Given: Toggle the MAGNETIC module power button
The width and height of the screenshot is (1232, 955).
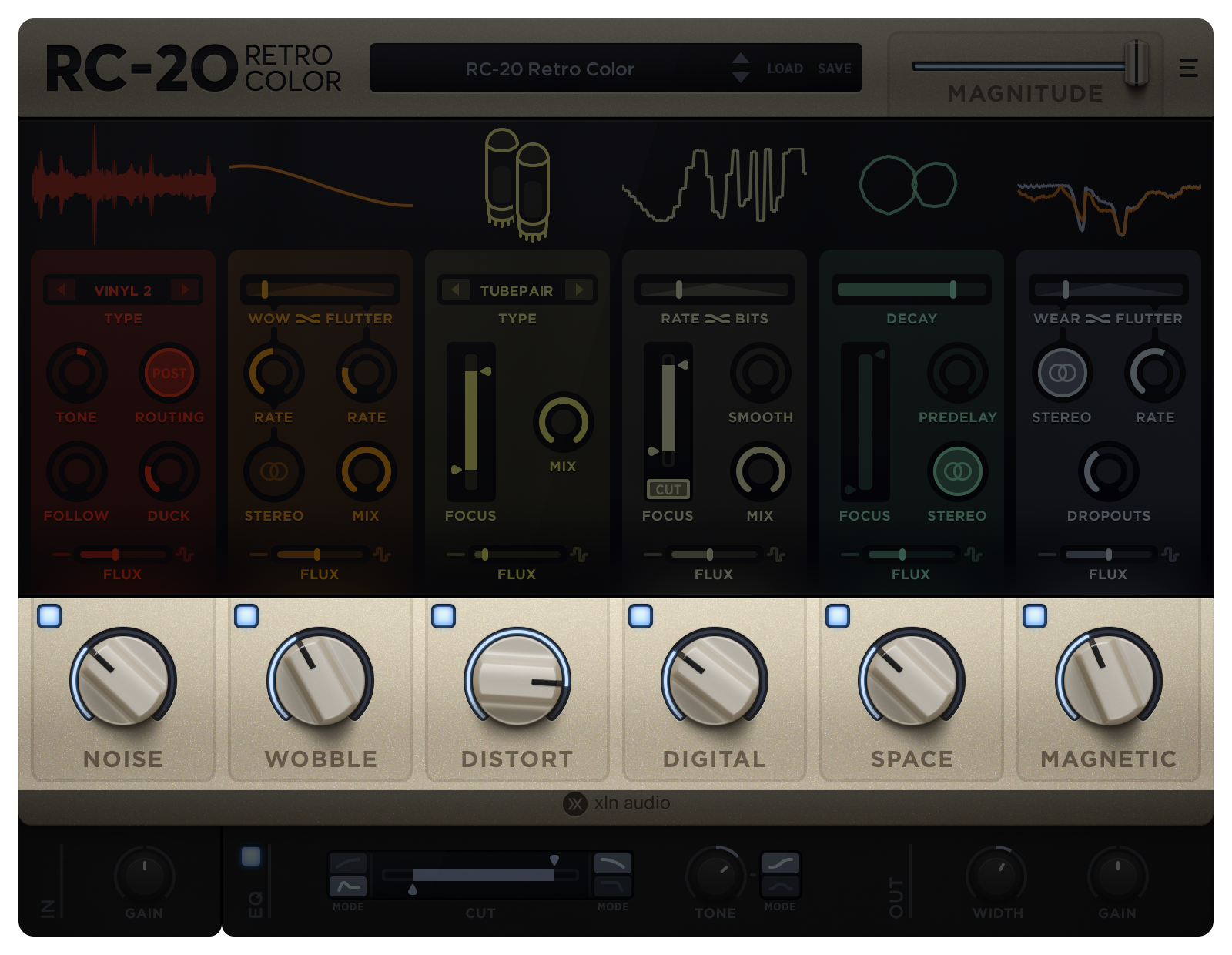Looking at the screenshot, I should click(1035, 616).
